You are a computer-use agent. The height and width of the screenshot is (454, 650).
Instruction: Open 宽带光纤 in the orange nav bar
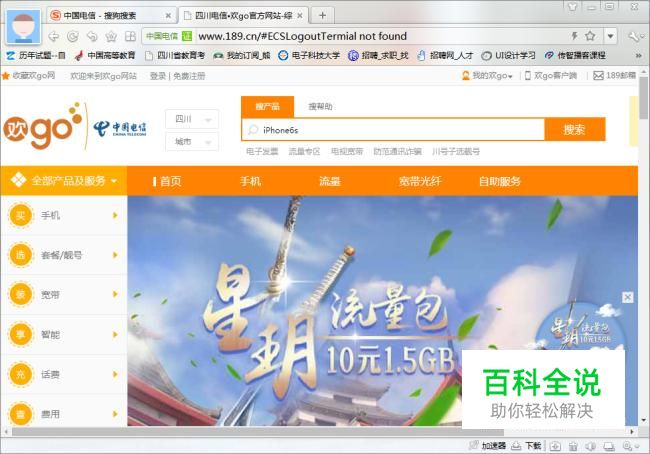coord(420,181)
